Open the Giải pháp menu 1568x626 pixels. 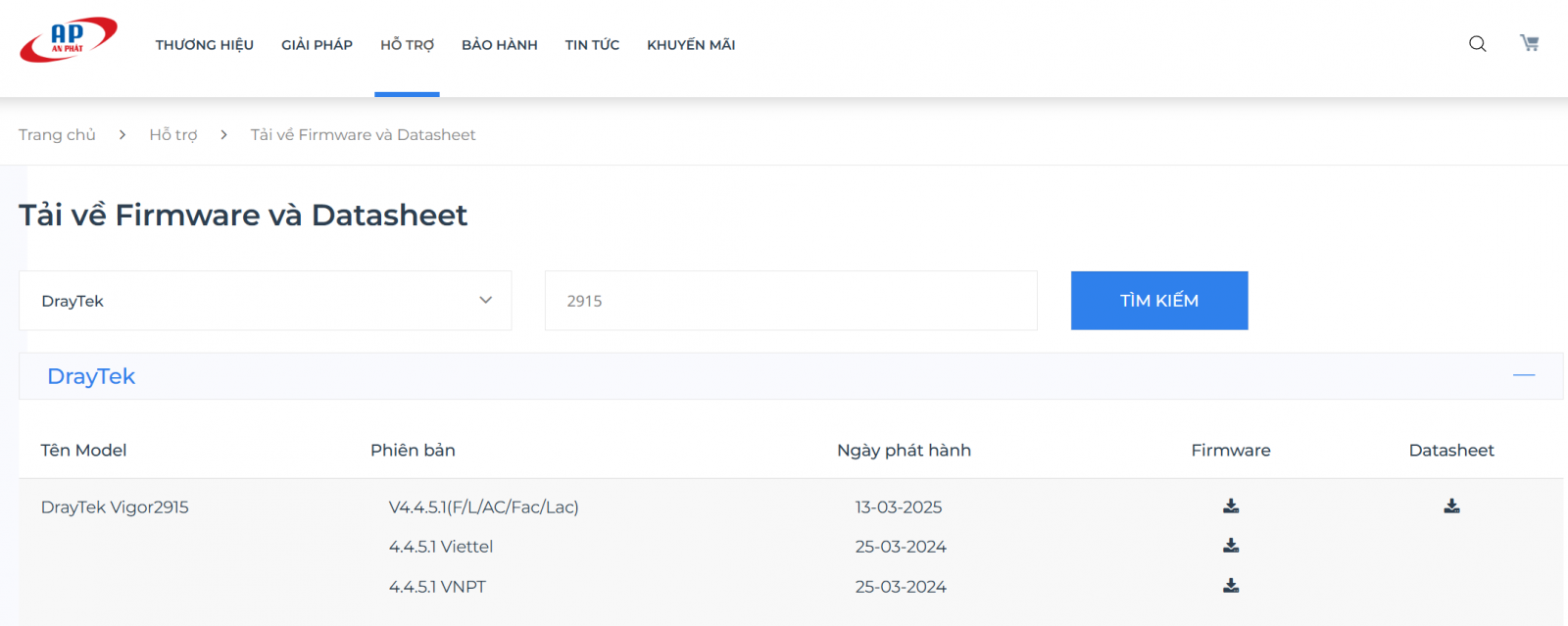pos(317,45)
